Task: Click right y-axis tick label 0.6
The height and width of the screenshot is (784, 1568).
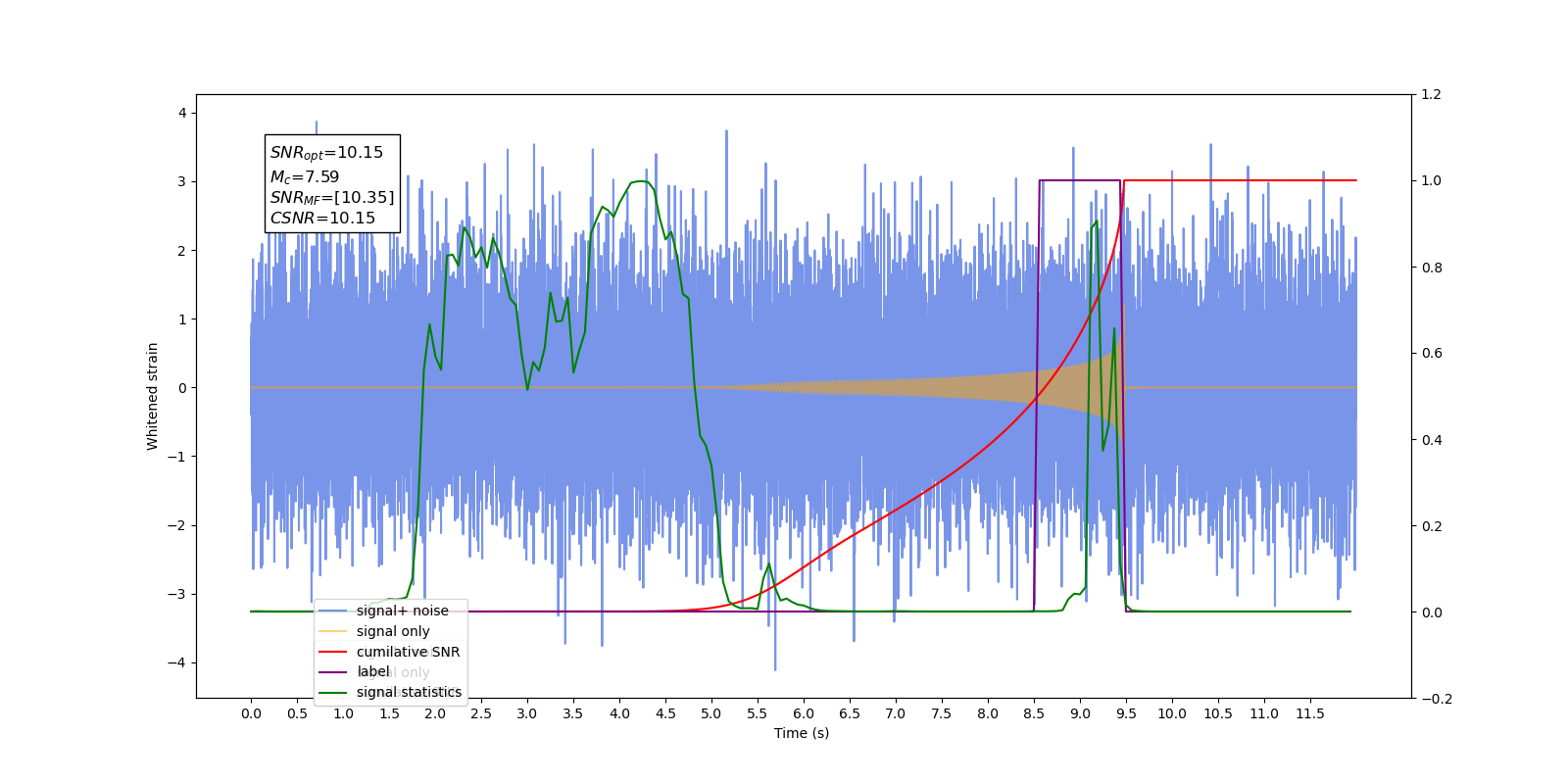Action: [1432, 353]
